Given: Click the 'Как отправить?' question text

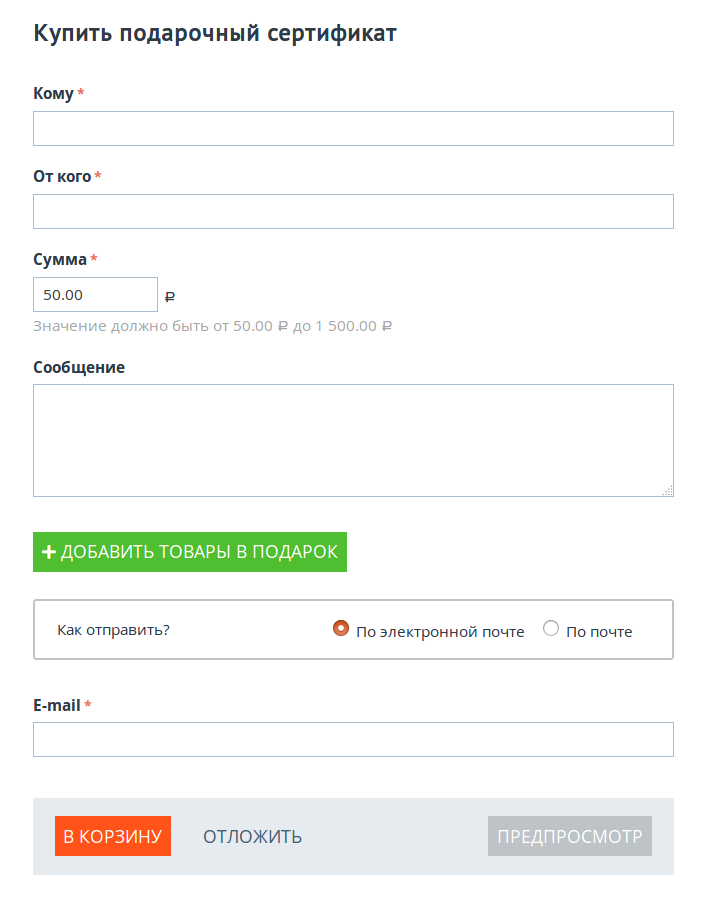Looking at the screenshot, I should (113, 631).
